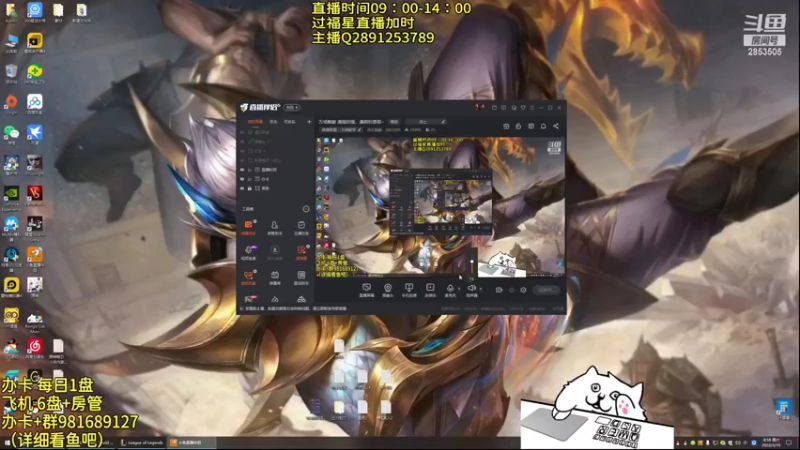Screen dimensions: 800x450
Task: Click the microphone icon in the bottom bar
Action: 450,289
